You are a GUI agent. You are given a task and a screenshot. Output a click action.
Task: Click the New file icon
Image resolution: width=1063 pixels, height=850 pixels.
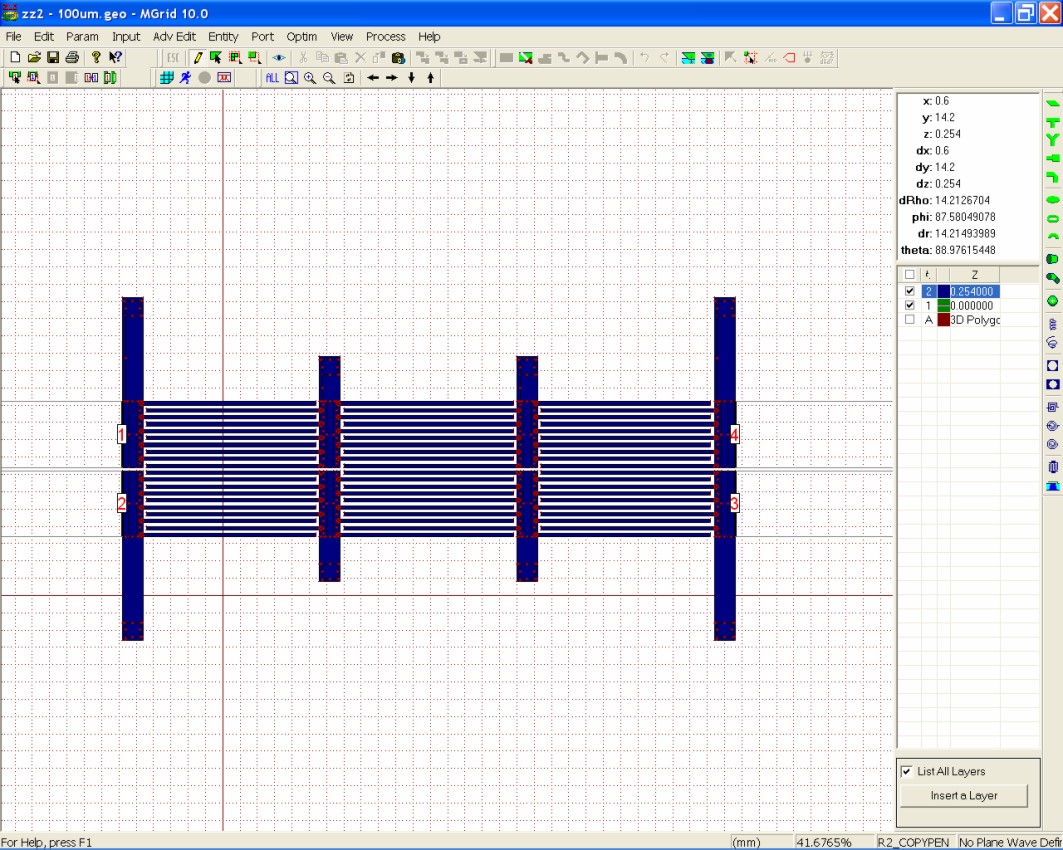point(15,58)
